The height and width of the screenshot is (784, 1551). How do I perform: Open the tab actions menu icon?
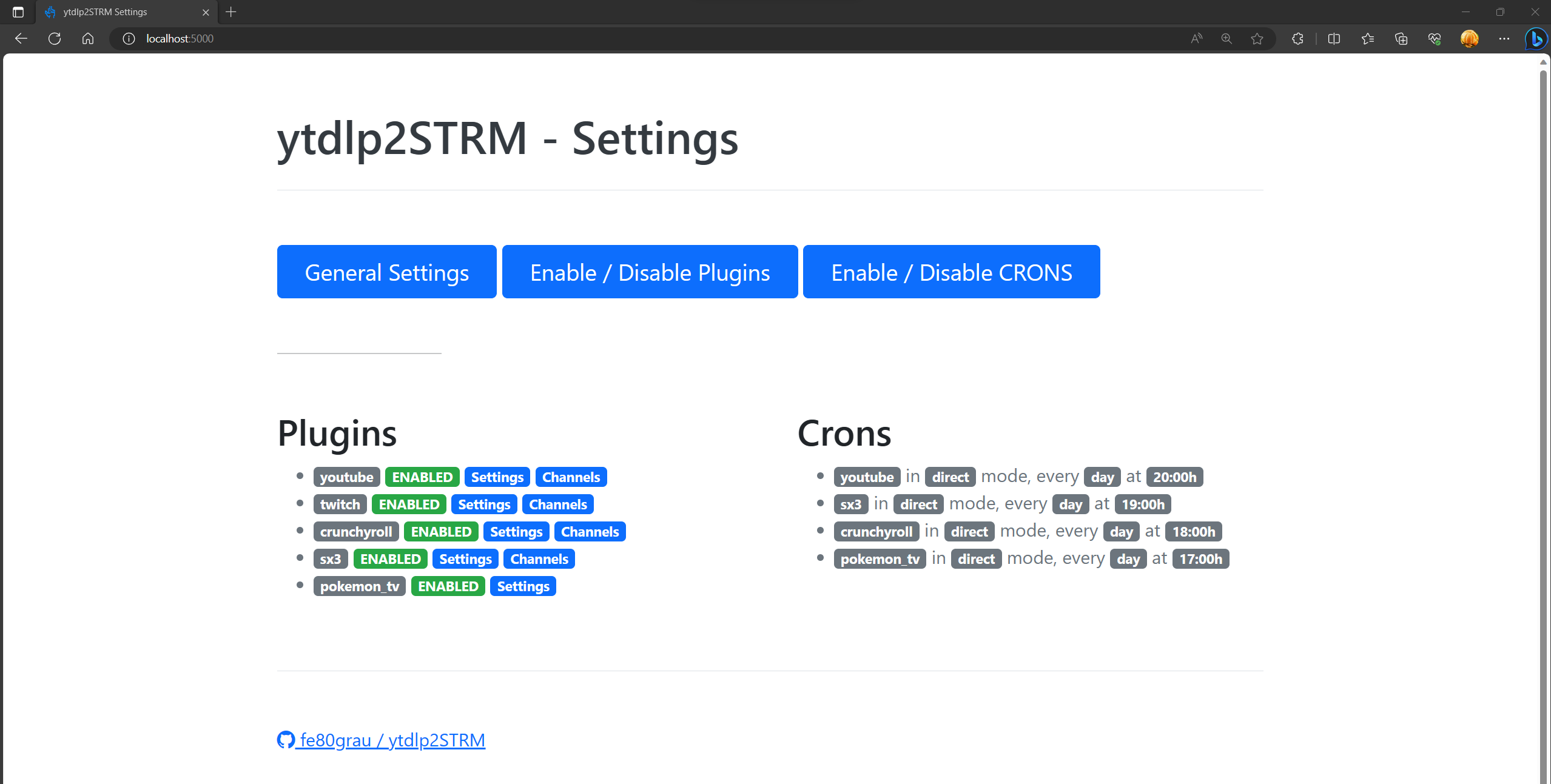click(18, 12)
